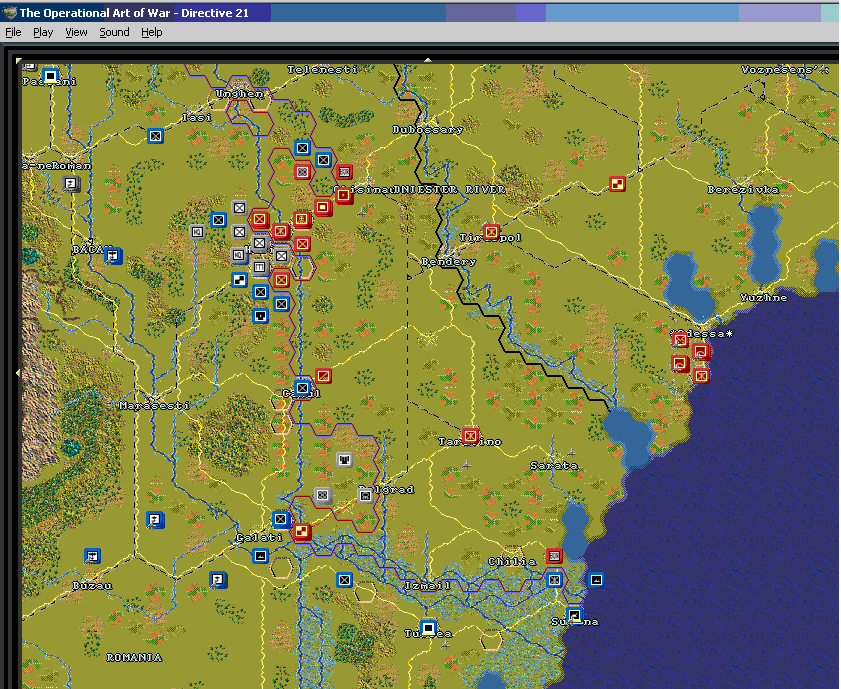
Task: Select the gray unit near Roman
Action: click(x=71, y=184)
